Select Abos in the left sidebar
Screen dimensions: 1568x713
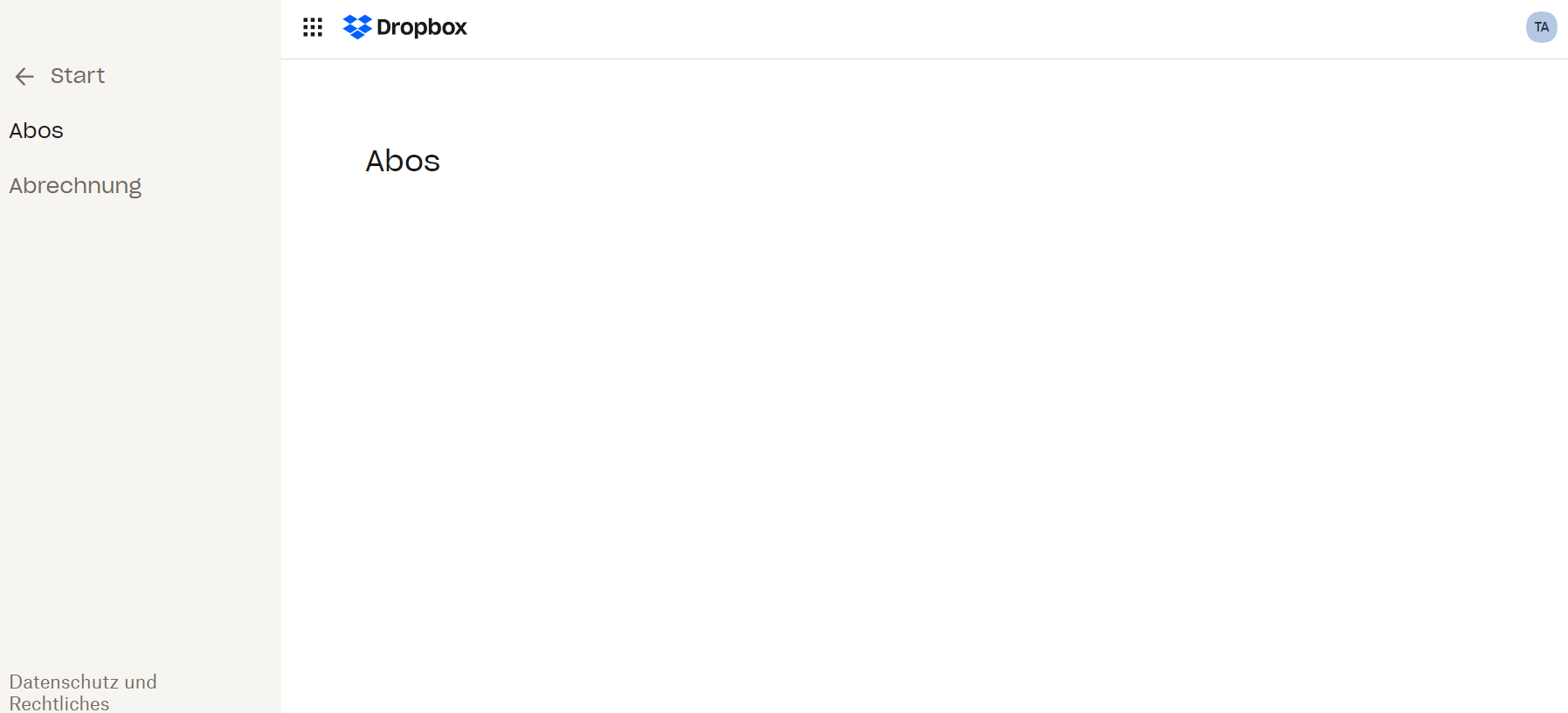coord(37,131)
